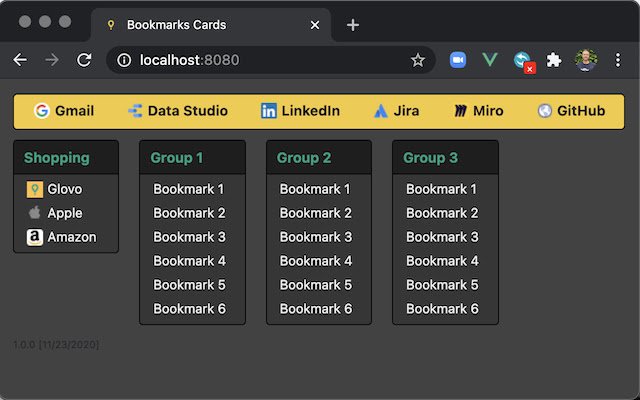Image resolution: width=640 pixels, height=400 pixels.
Task: Click the version text 1.0.0 [11/23/2020]
Action: [x=56, y=345]
